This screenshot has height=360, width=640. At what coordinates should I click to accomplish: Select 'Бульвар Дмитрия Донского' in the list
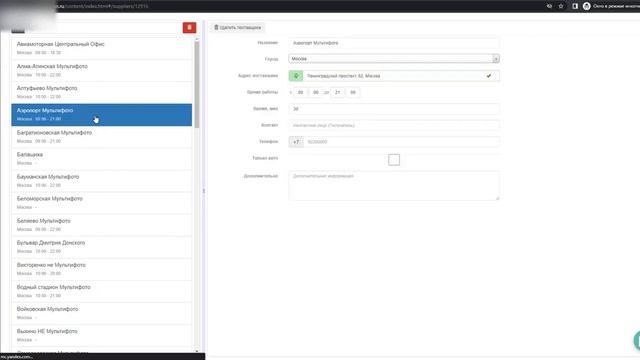point(102,247)
